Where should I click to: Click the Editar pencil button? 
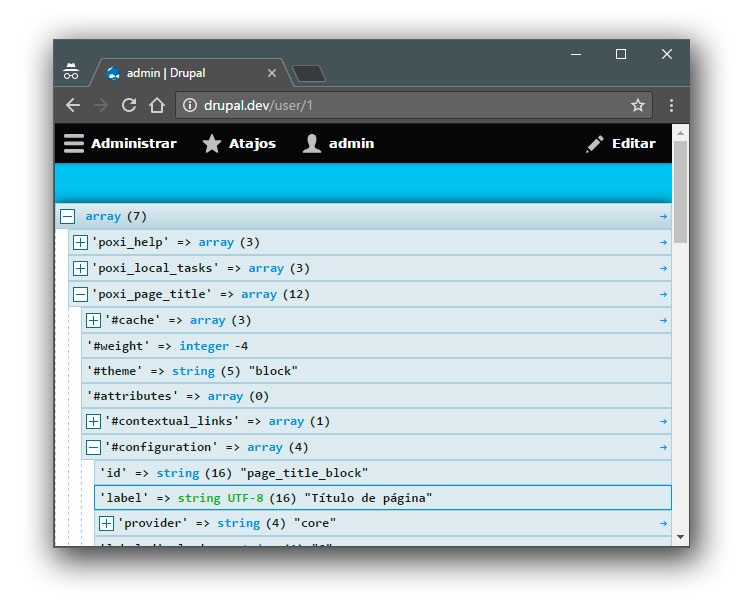point(621,144)
